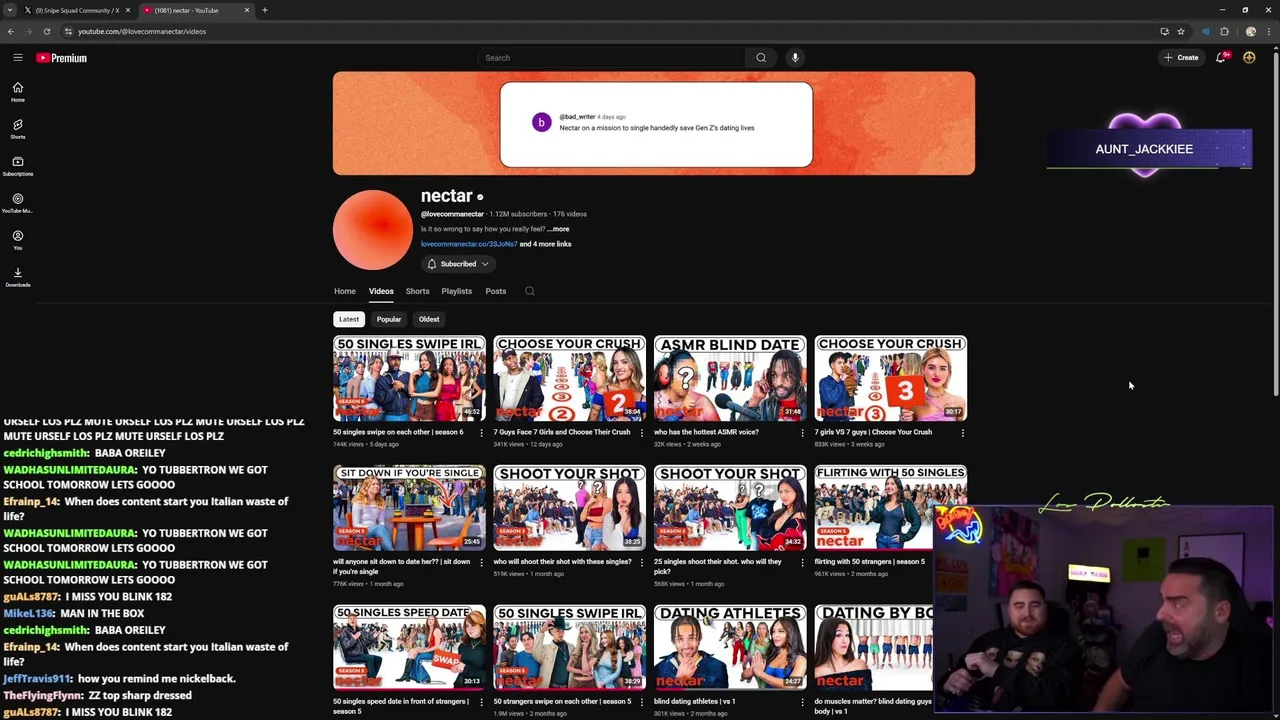Click the Create button
Image resolution: width=1280 pixels, height=720 pixels.
[x=1181, y=58]
